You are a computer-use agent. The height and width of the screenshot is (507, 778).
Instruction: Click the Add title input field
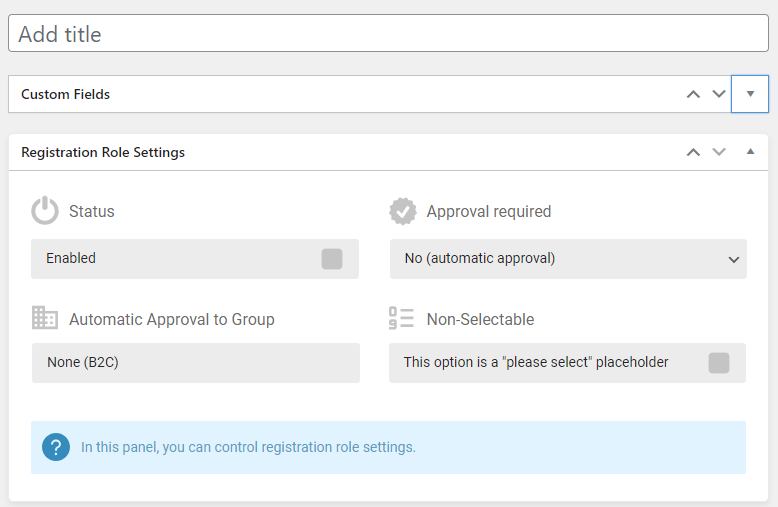388,34
